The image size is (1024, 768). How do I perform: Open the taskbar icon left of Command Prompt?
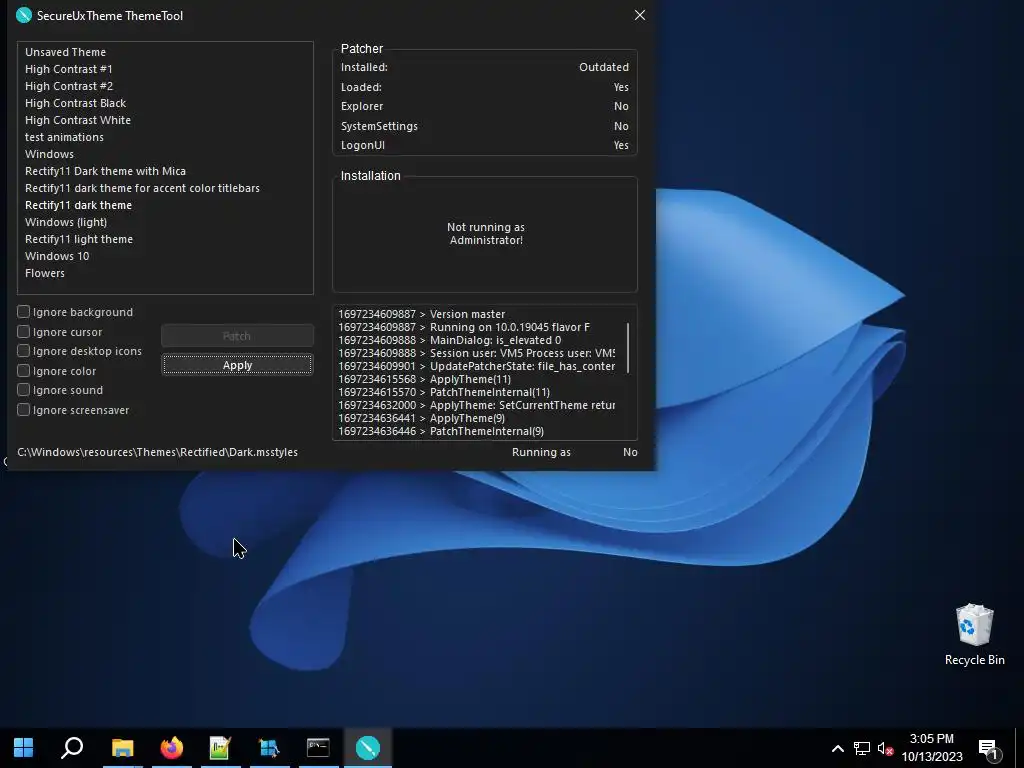(x=269, y=747)
